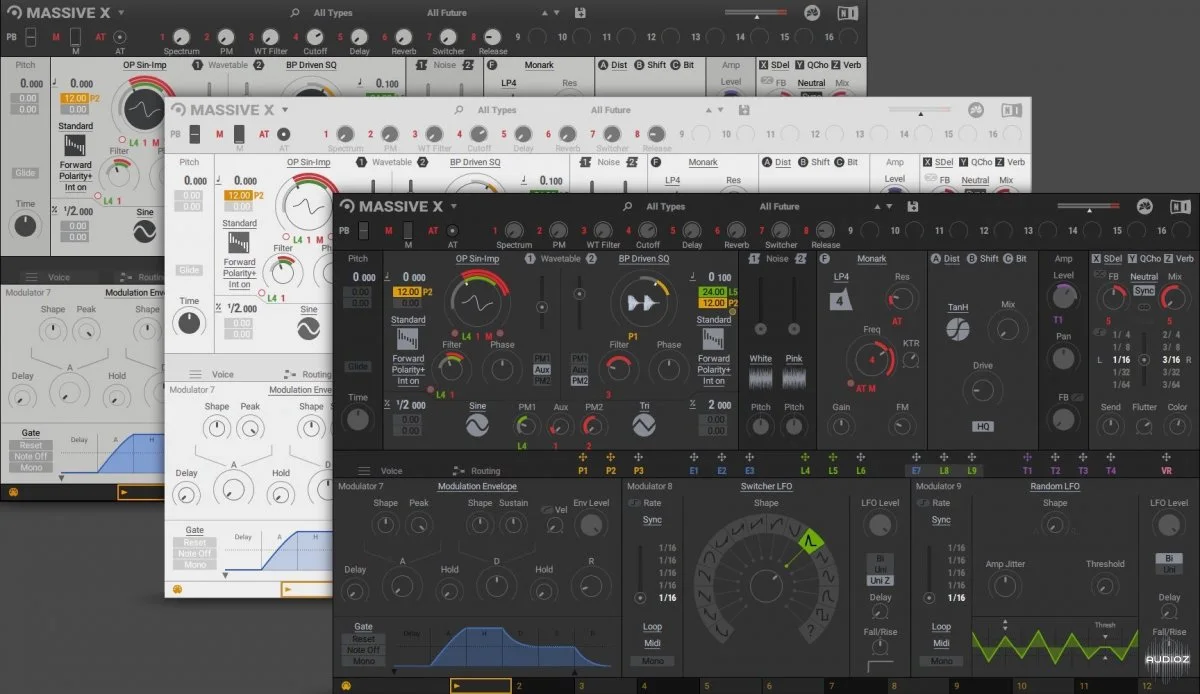Grab the T1 modulation assign crosshair

coord(1027,456)
